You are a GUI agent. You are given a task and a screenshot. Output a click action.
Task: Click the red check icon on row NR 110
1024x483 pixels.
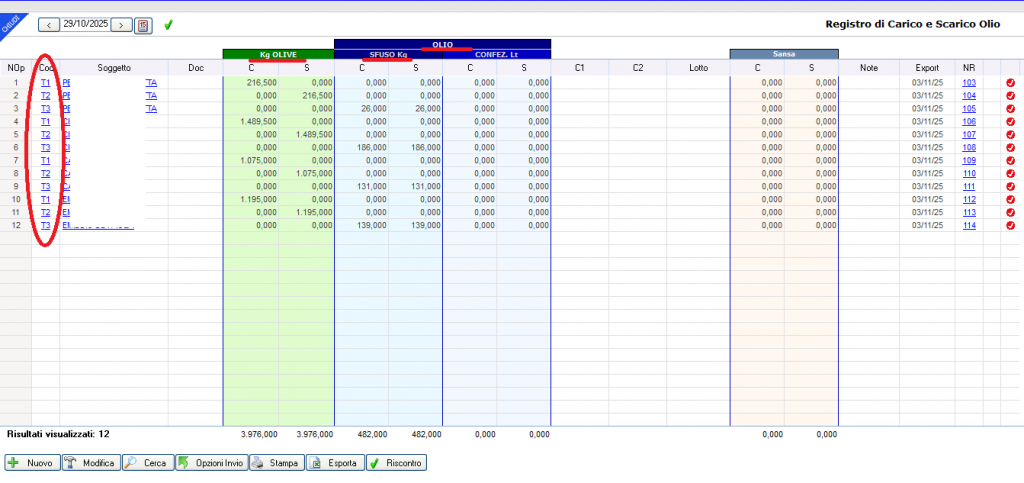pyautogui.click(x=1011, y=174)
